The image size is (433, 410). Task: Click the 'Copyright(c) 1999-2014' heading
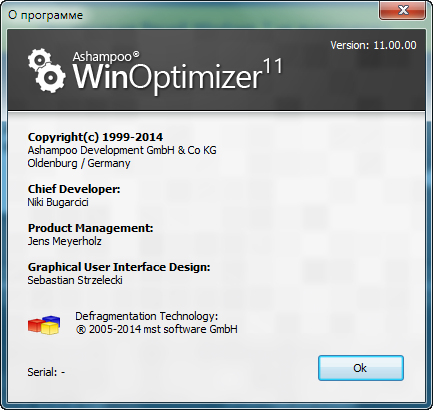(x=95, y=137)
